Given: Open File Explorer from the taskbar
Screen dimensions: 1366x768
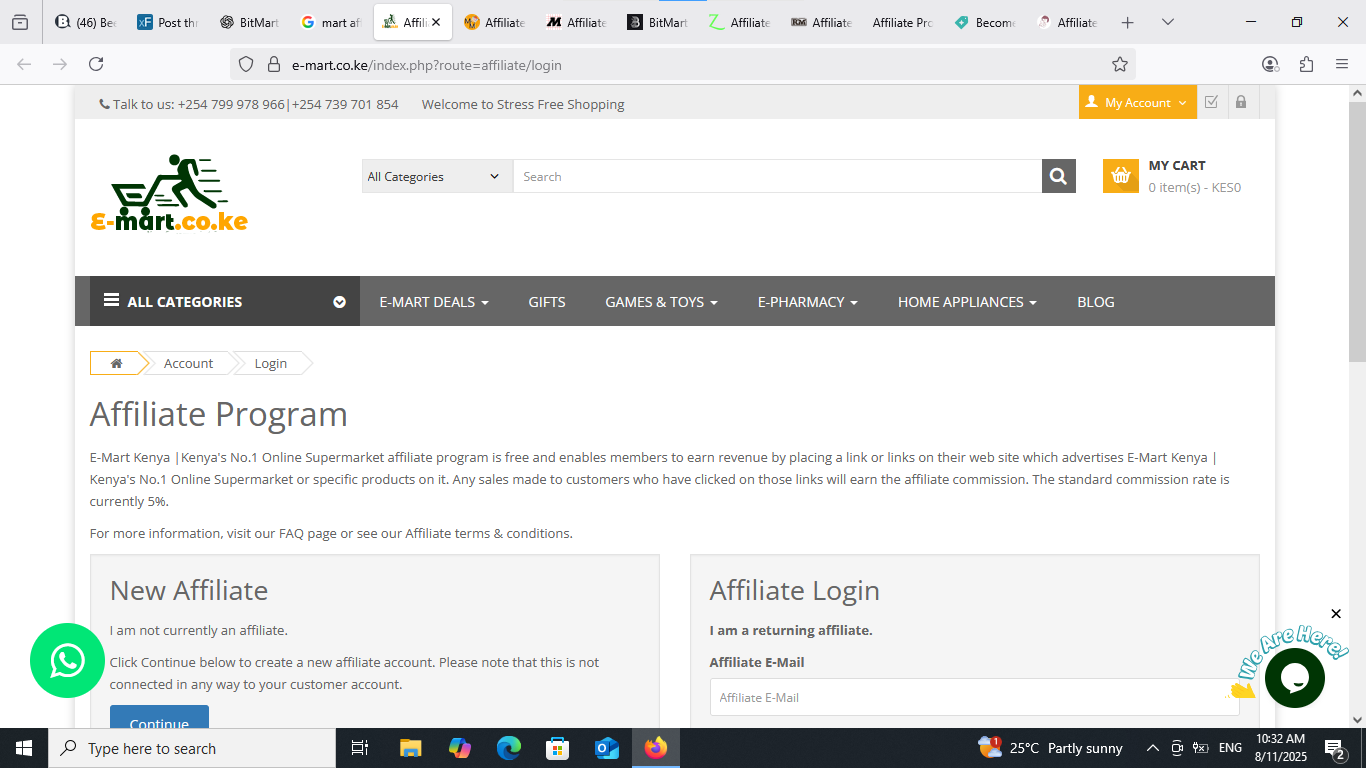Looking at the screenshot, I should click(410, 748).
